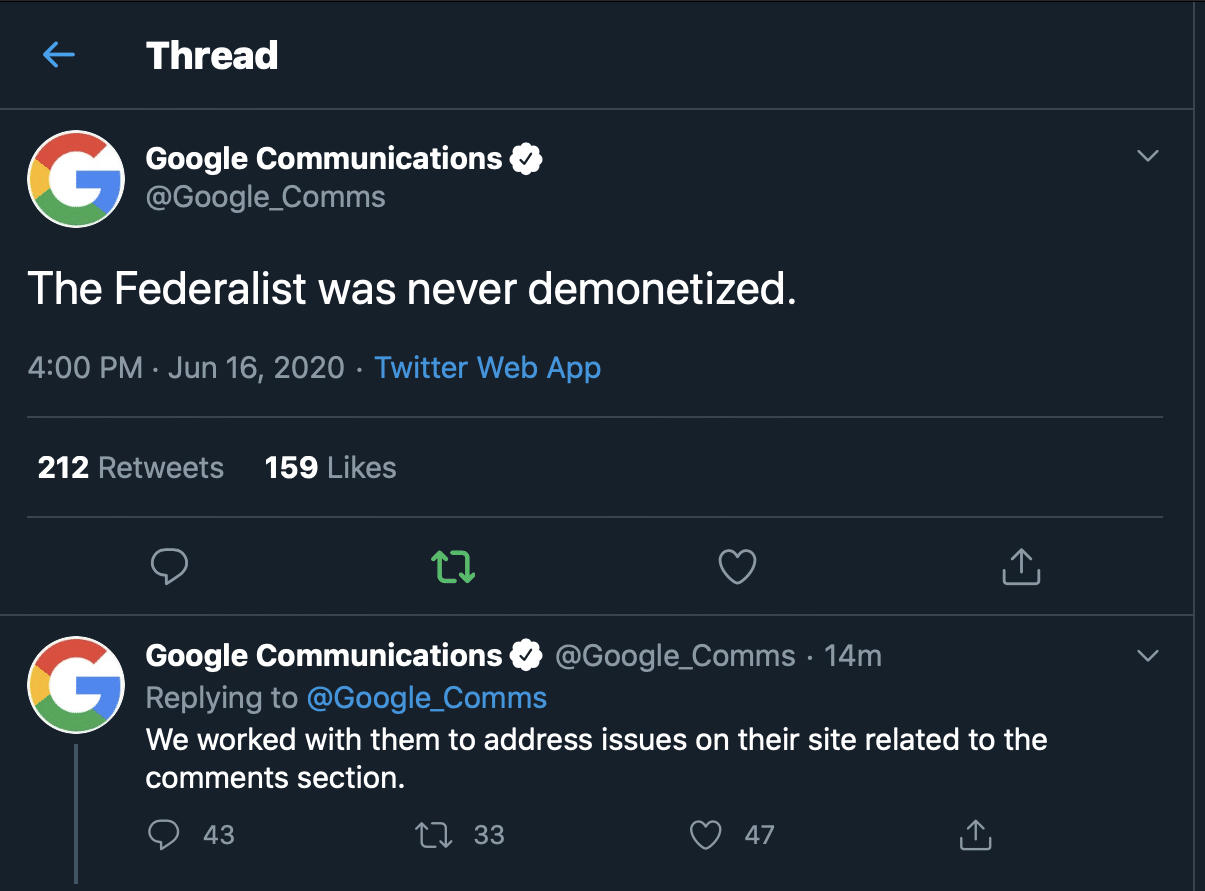Expand the main tweet's options chevron
The width and height of the screenshot is (1205, 891).
1148,156
